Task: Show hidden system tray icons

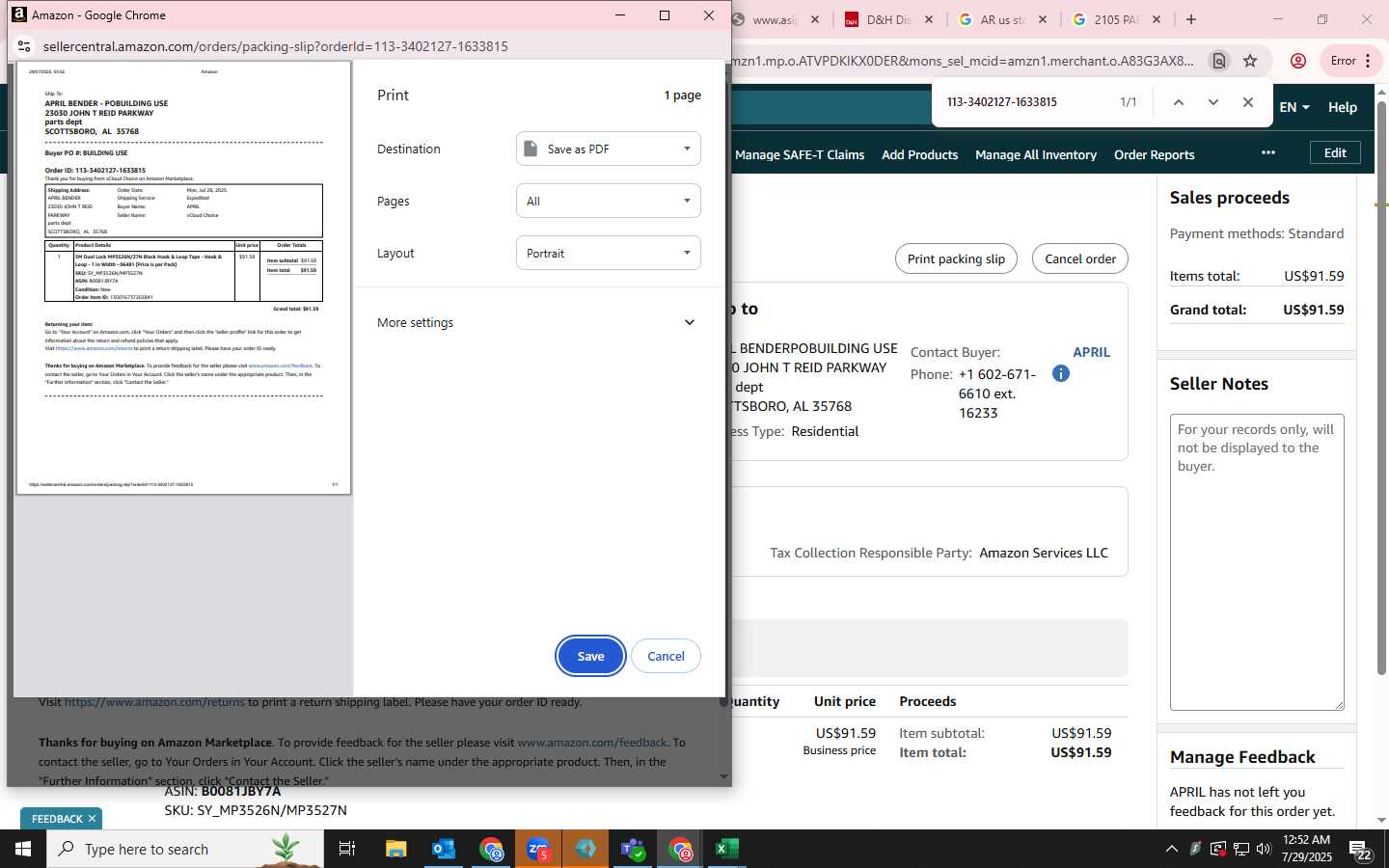Action: (1171, 849)
